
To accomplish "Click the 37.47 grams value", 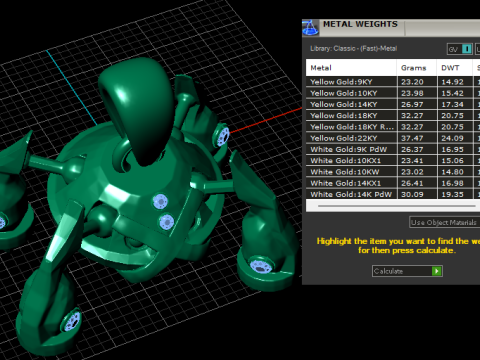I will tap(412, 138).
